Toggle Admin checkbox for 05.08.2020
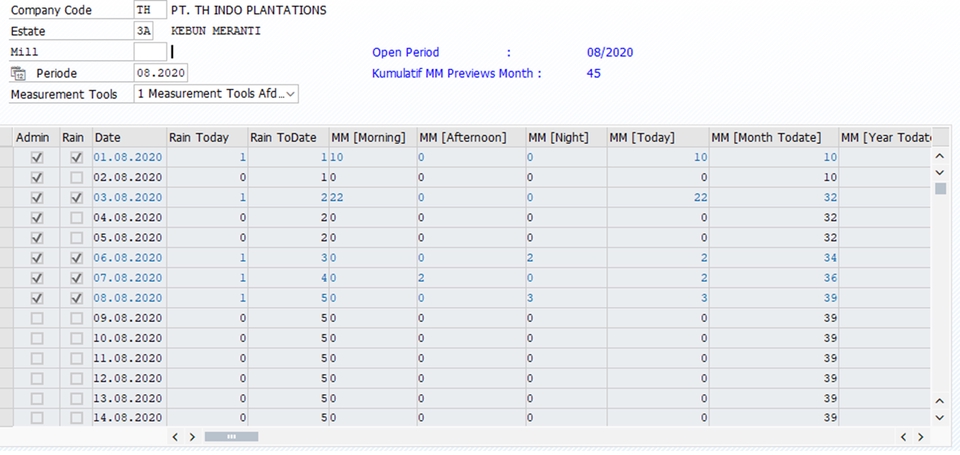 (37, 238)
